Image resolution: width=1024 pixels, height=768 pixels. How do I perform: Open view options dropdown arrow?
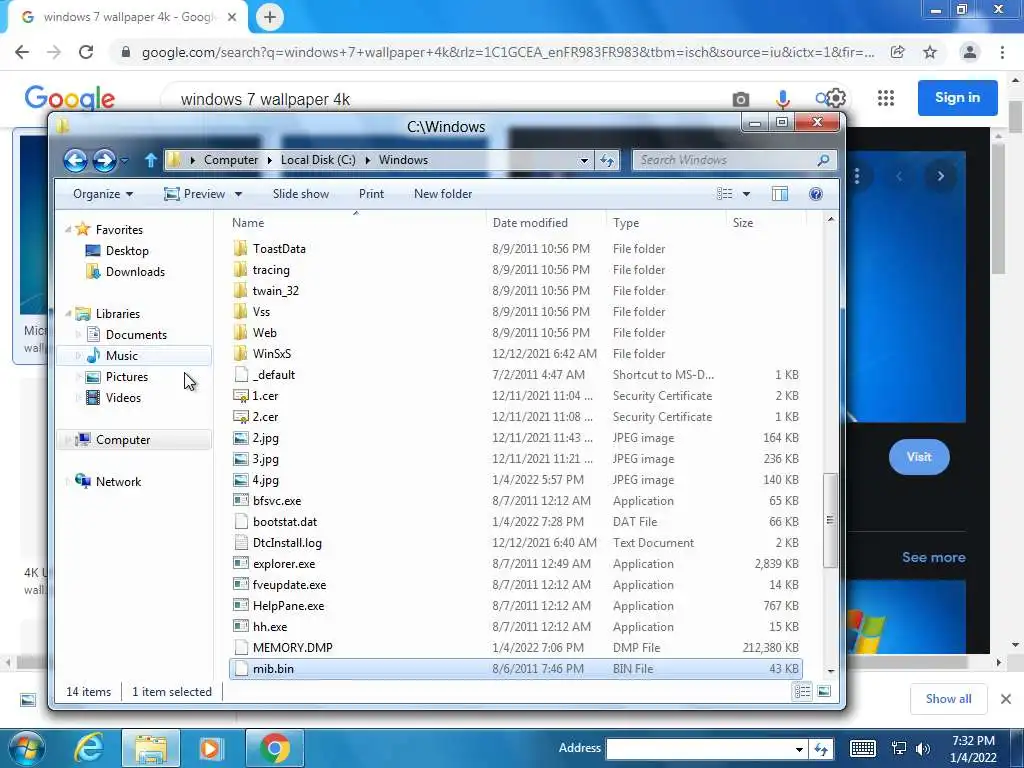pos(746,194)
